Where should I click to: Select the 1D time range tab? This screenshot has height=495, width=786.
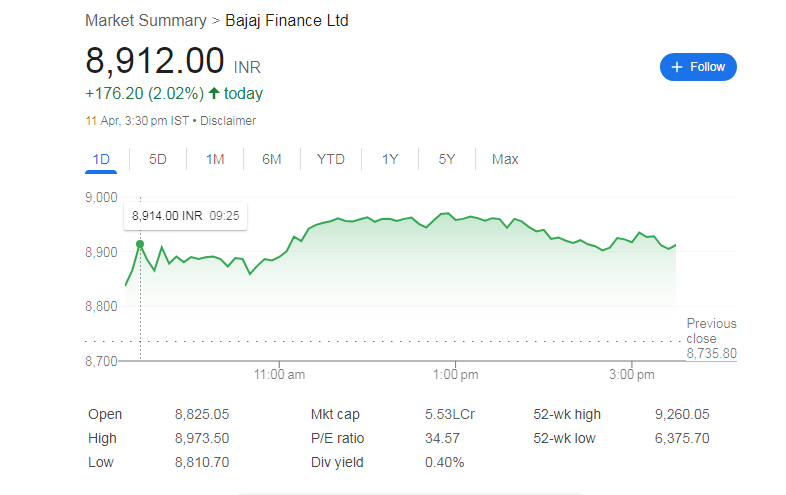(101, 159)
